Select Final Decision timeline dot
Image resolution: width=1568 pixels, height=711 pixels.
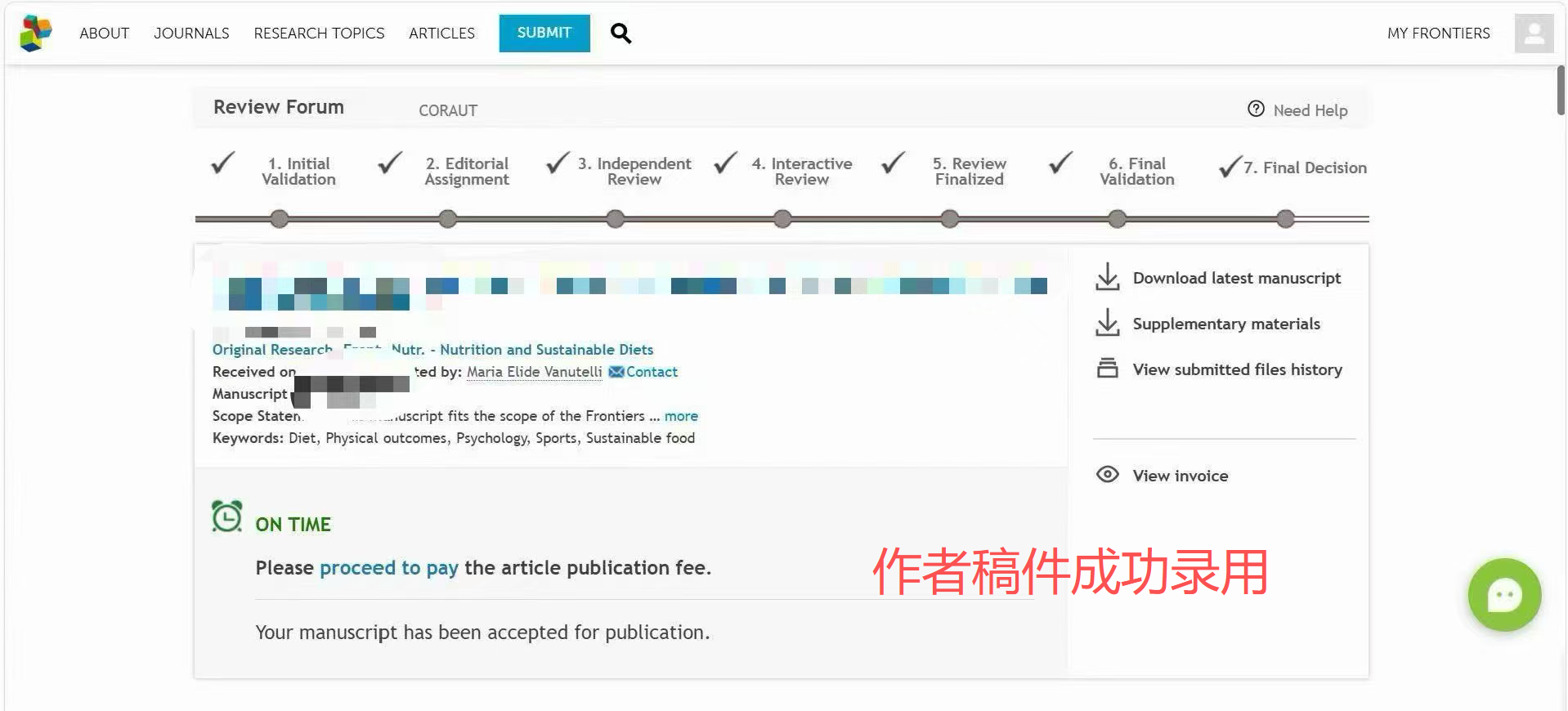click(1285, 219)
